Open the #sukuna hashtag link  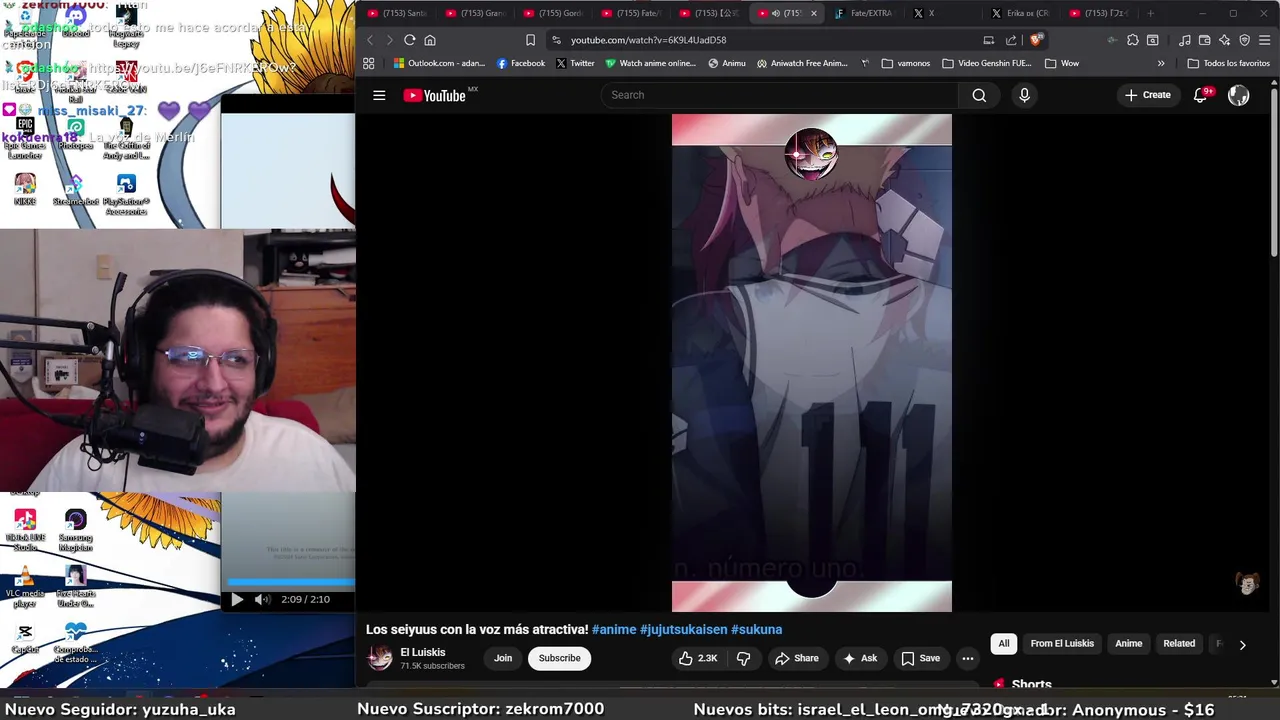[756, 629]
